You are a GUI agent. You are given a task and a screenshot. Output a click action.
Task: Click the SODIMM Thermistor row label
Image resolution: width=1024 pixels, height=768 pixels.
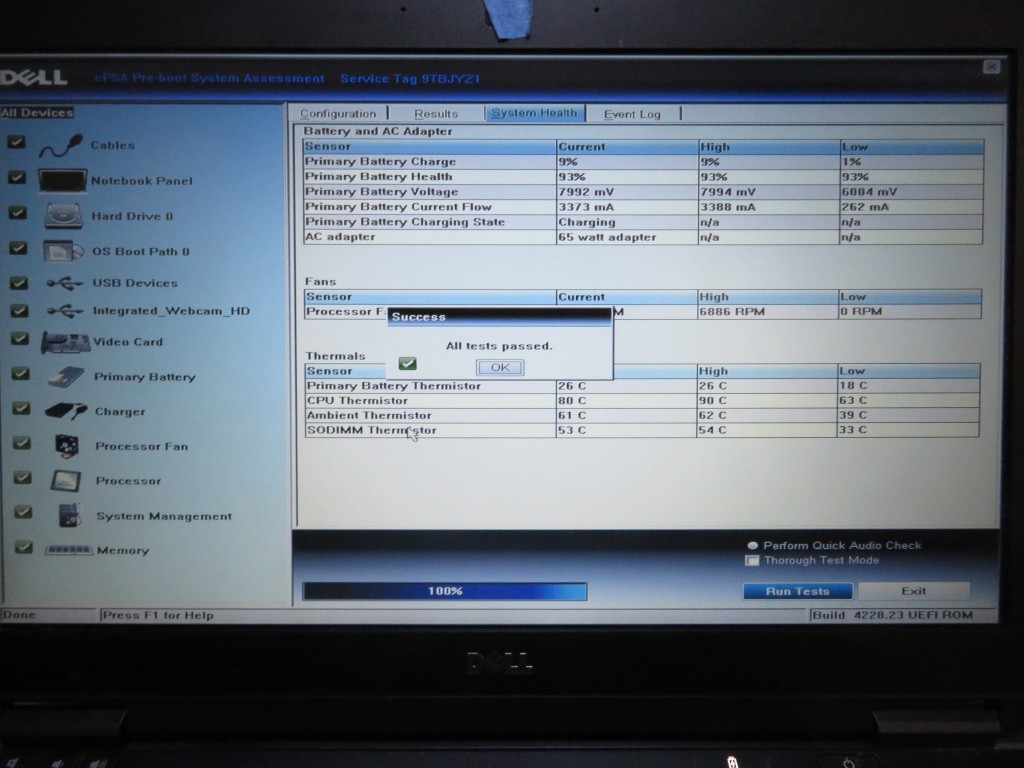pyautogui.click(x=372, y=430)
